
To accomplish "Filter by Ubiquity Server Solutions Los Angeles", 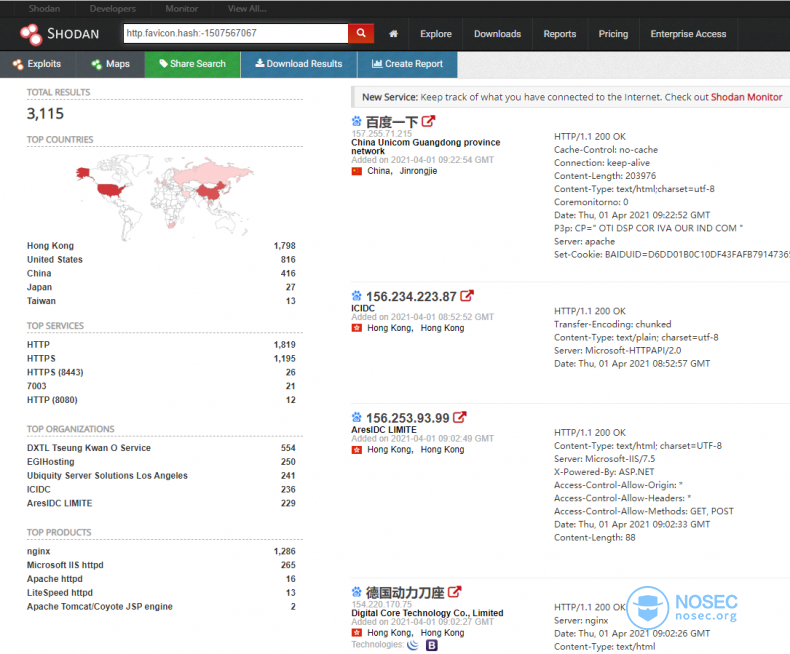I will pos(107,476).
